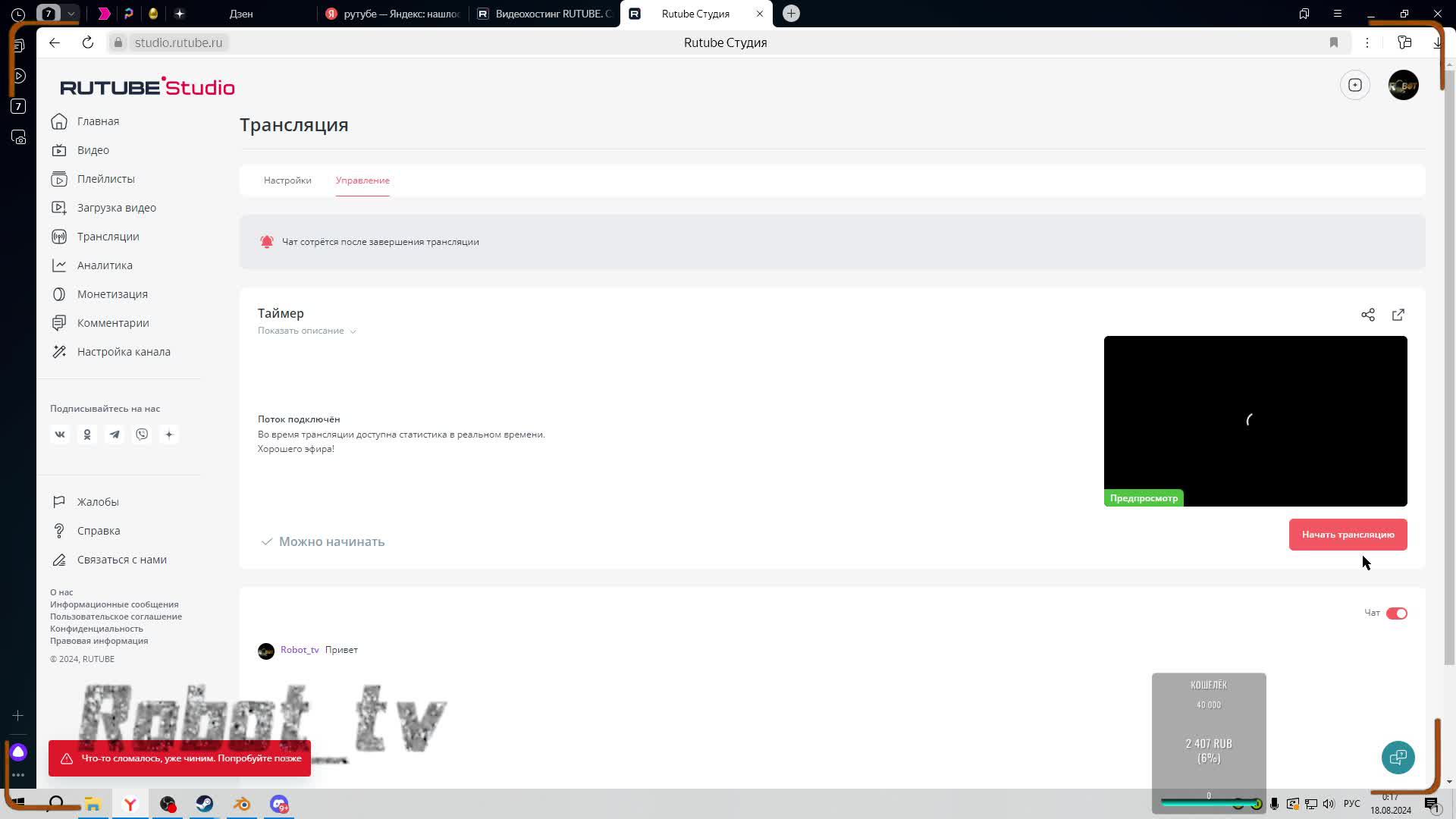Open the browser tab group dropdown arrow
The width and height of the screenshot is (1456, 819).
coord(71,14)
